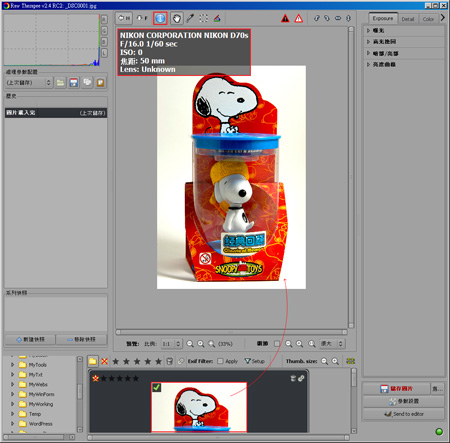Filter by the first rating star
Viewport: 450px width, 443px height.
(x=116, y=361)
